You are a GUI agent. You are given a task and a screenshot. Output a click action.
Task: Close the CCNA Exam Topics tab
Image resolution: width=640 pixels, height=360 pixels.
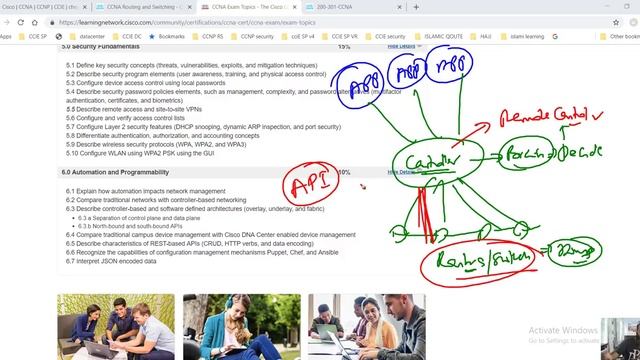click(x=295, y=7)
